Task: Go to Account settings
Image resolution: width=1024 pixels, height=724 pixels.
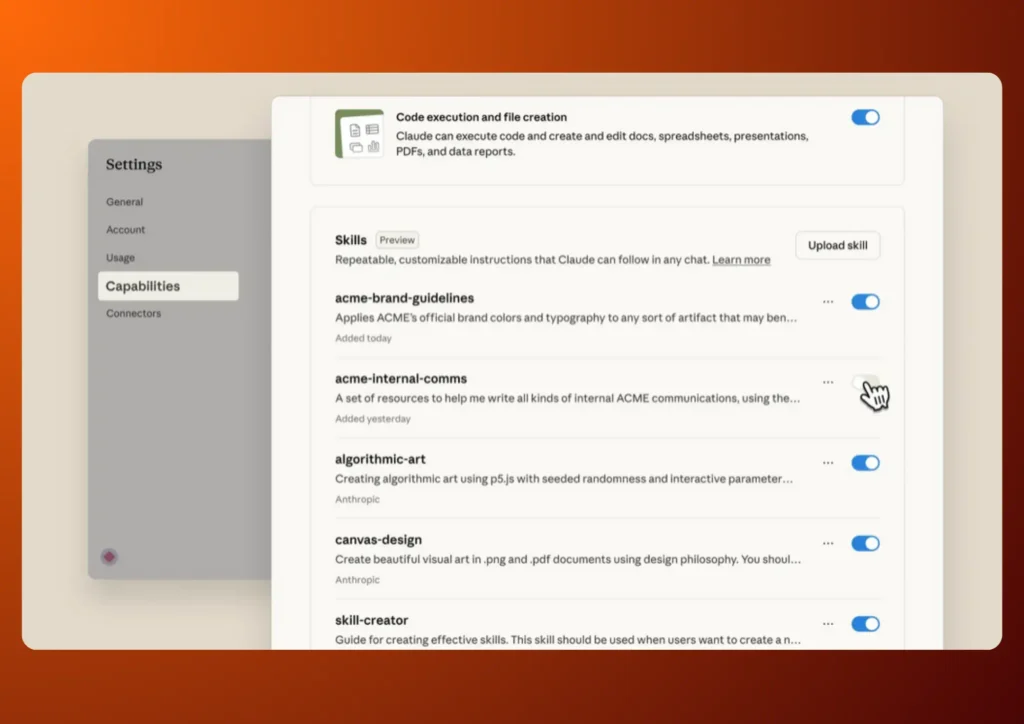Action: [x=126, y=230]
